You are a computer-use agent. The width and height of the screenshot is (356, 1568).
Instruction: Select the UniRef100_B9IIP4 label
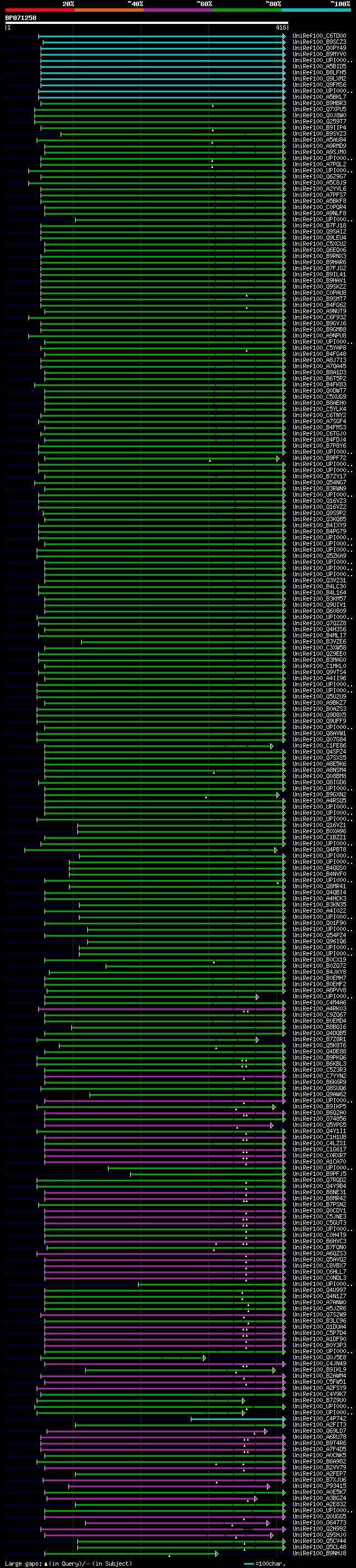319,128
